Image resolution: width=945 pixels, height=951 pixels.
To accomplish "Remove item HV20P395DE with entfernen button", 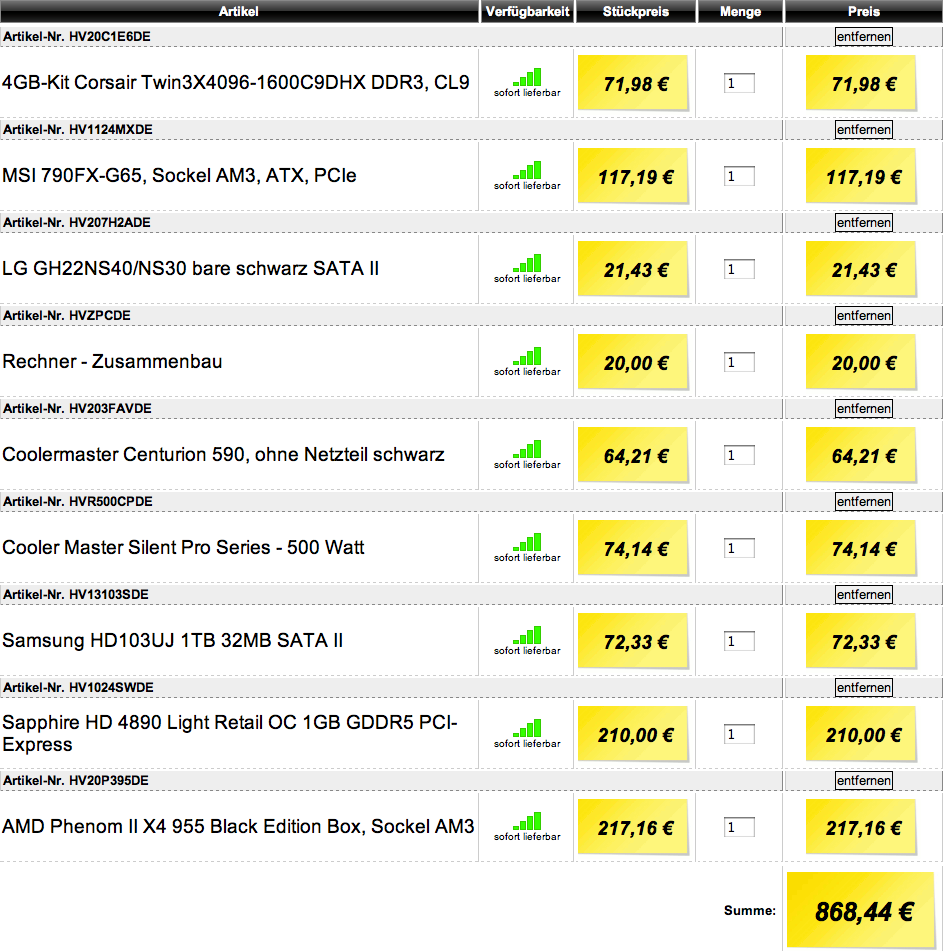I will click(x=863, y=781).
